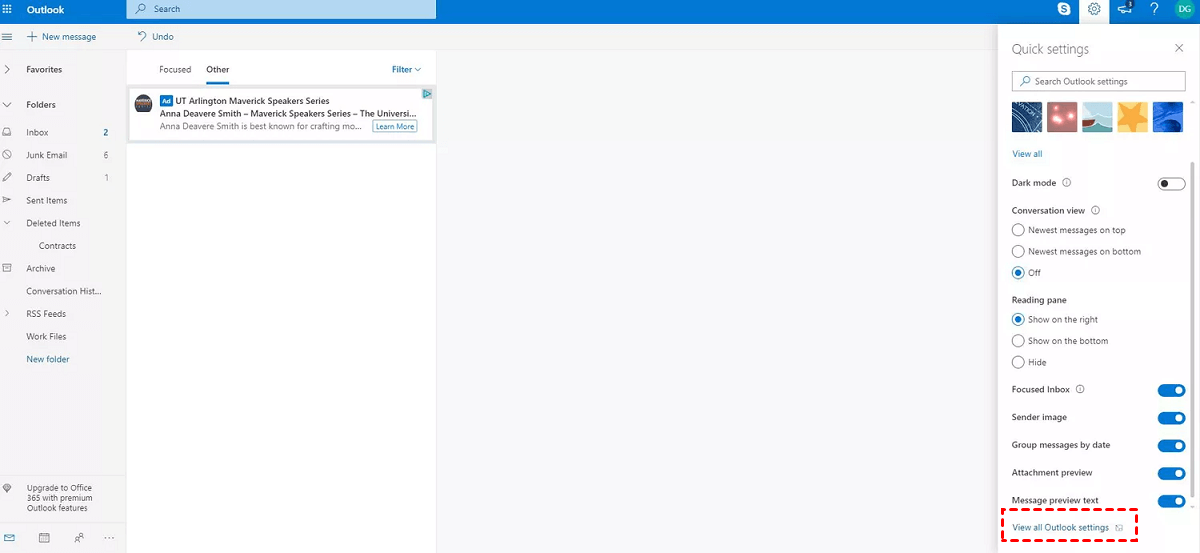The image size is (1200, 553).
Task: Click the Inbox folder icon
Action: tap(7, 132)
